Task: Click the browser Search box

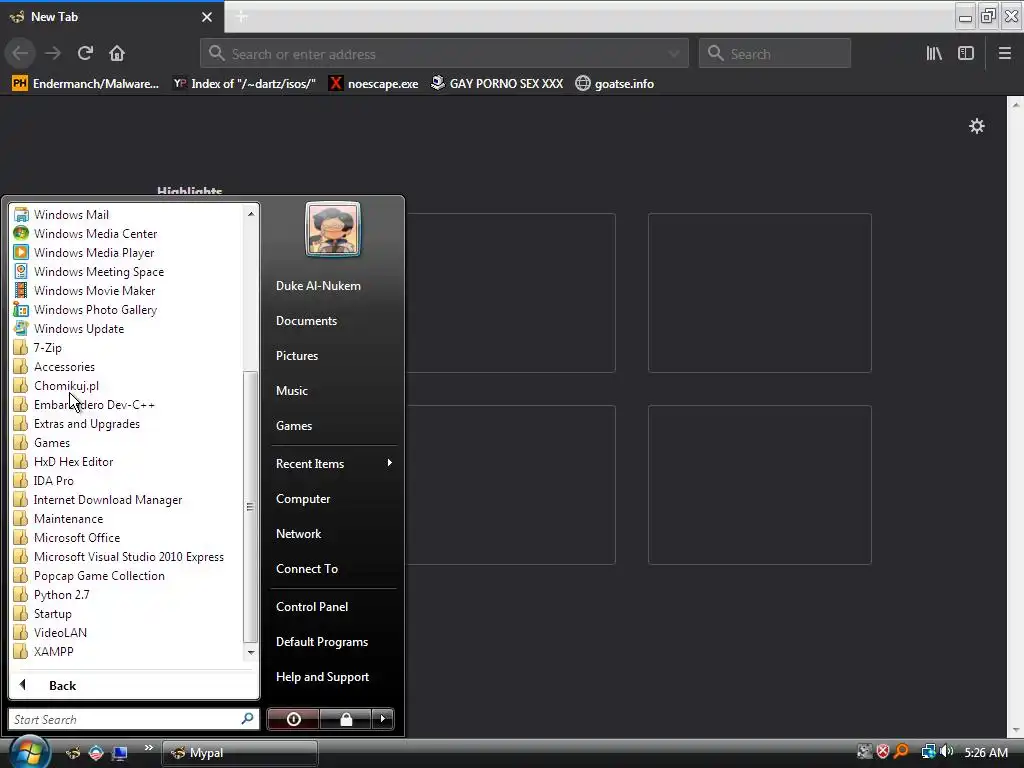Action: point(775,54)
